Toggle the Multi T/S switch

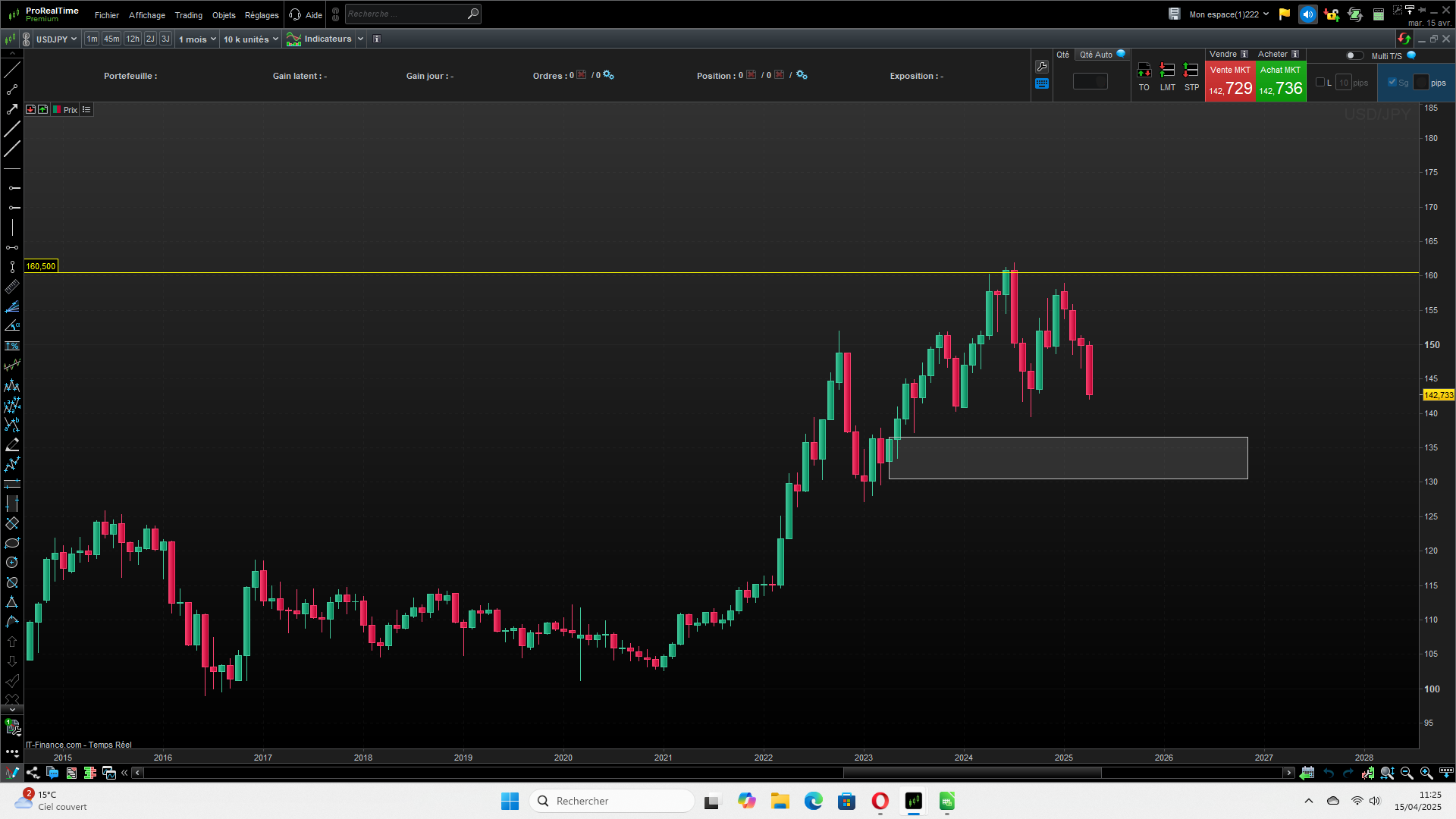point(1354,55)
